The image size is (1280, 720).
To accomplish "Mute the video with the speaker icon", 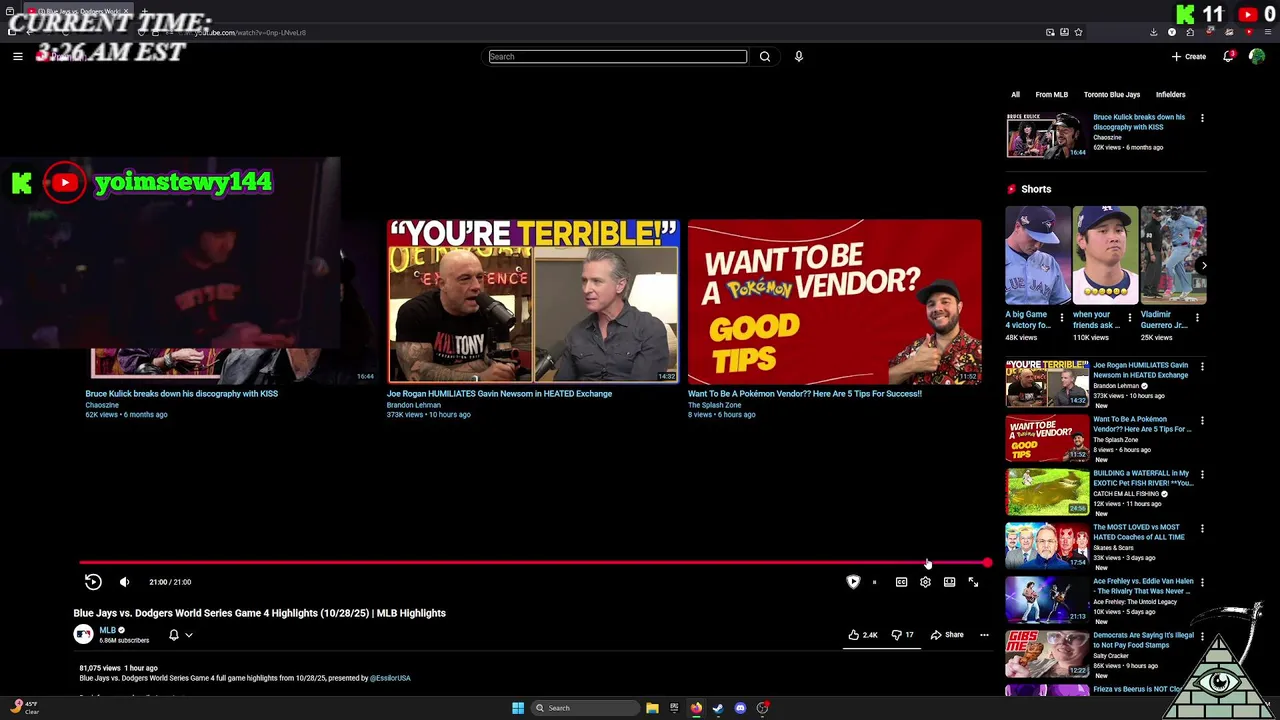I will 124,582.
